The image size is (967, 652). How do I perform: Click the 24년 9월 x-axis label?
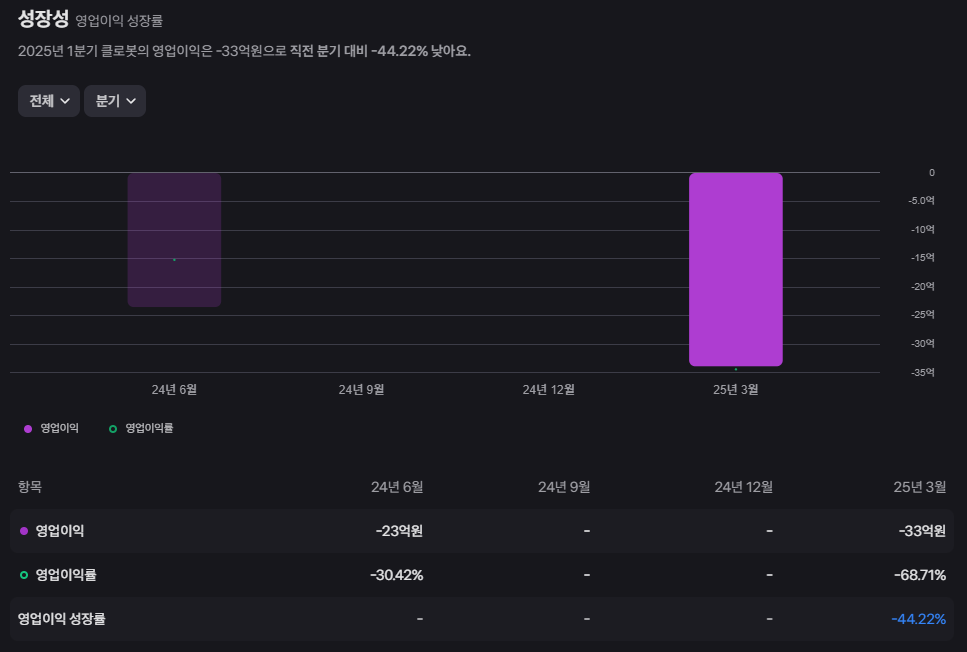pyautogui.click(x=361, y=390)
